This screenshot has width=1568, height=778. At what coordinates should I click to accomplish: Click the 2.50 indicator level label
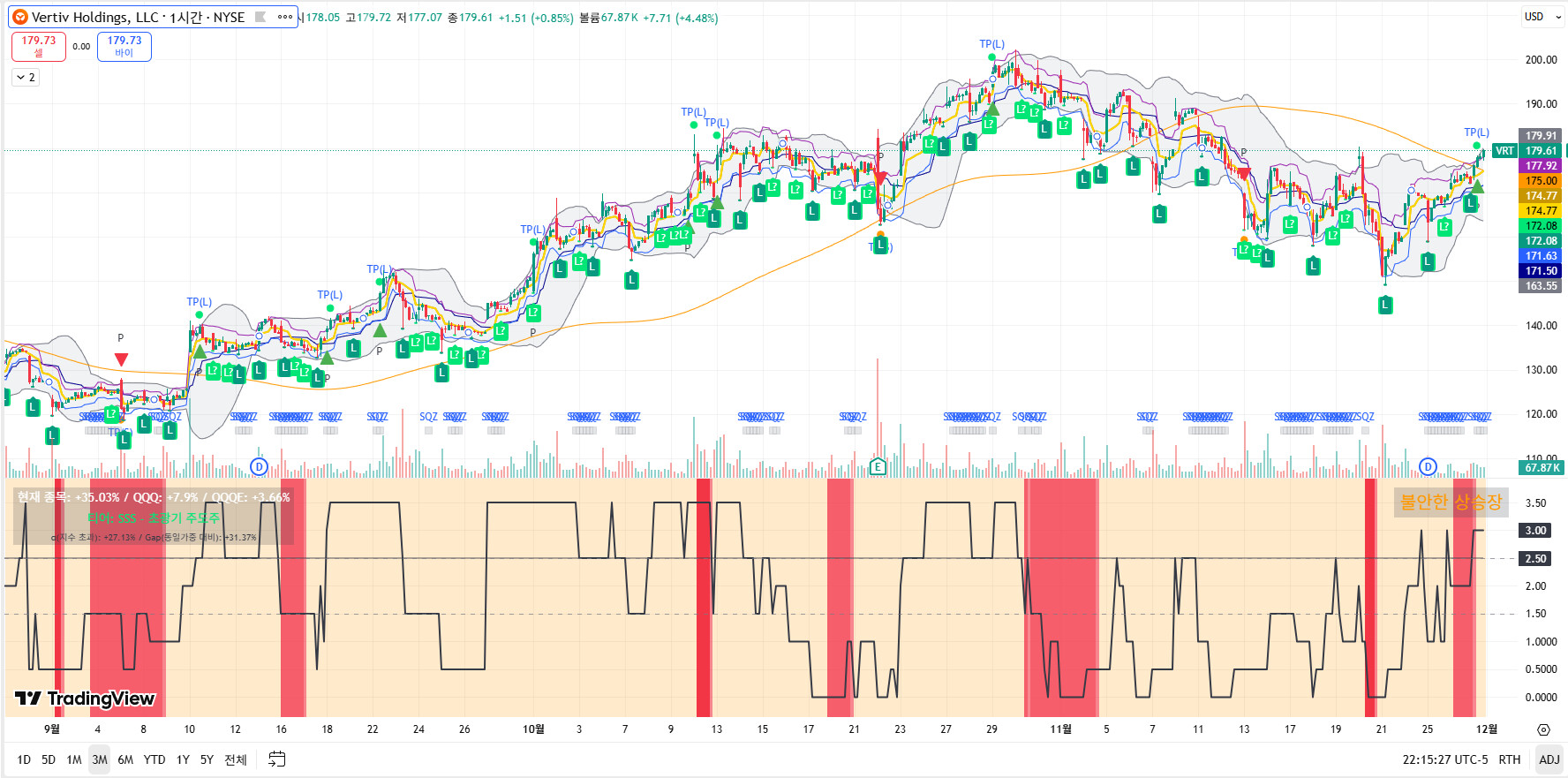[x=1535, y=559]
